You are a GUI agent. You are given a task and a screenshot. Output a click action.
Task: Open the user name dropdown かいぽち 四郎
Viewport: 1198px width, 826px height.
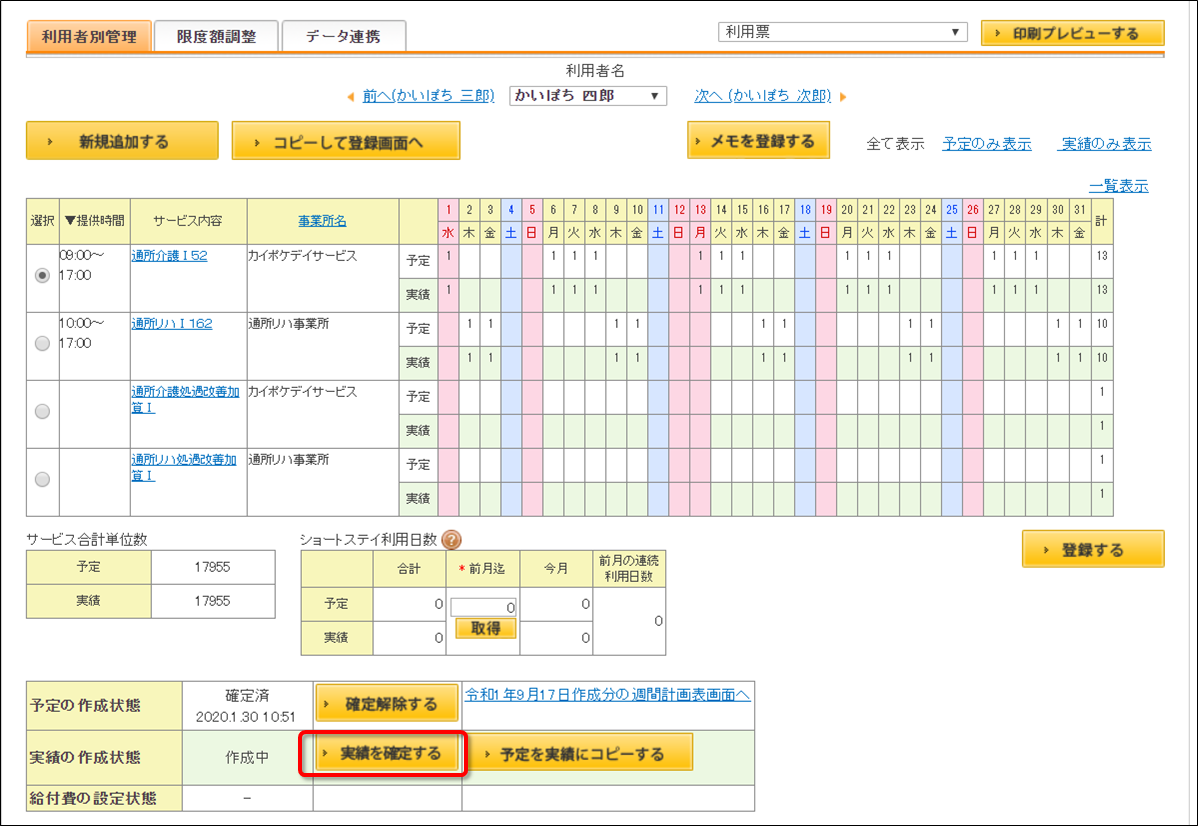click(x=588, y=96)
